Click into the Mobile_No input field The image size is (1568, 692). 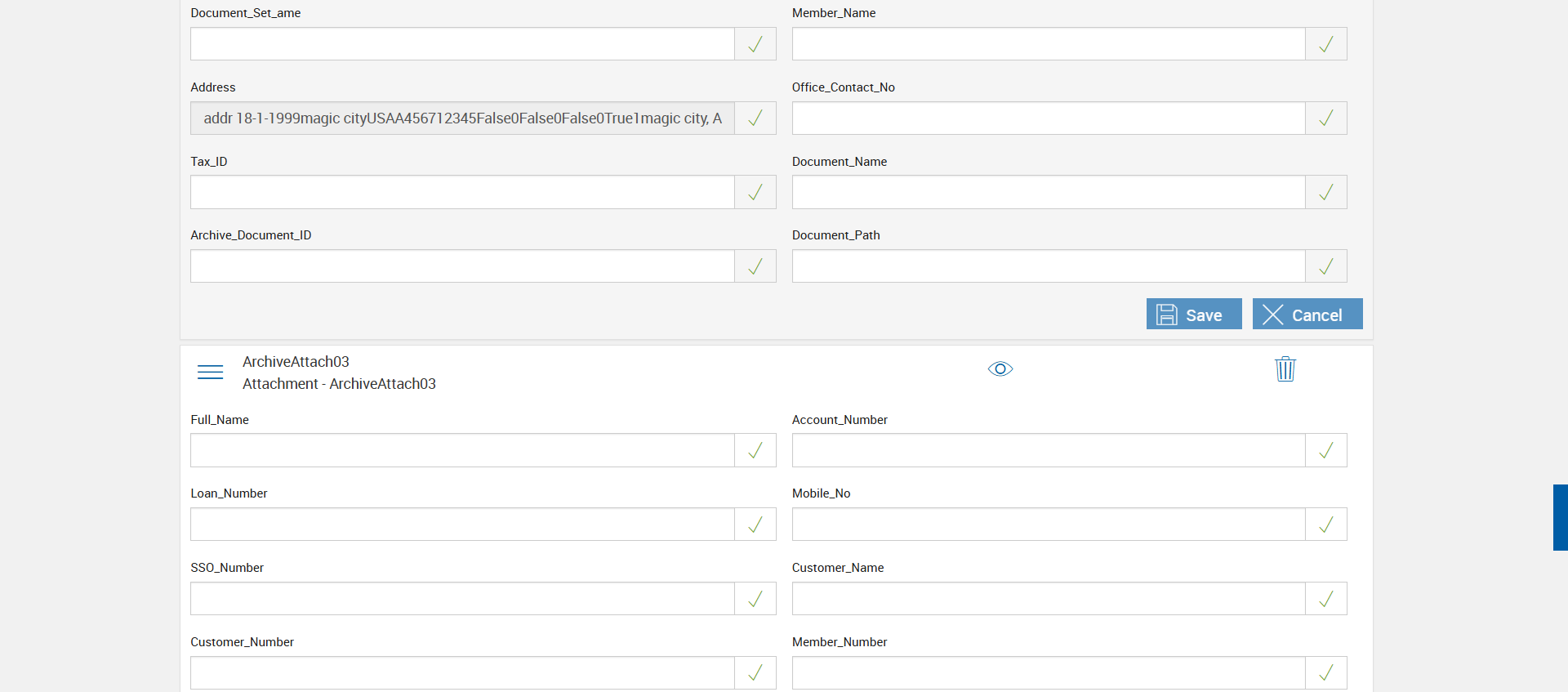1049,525
